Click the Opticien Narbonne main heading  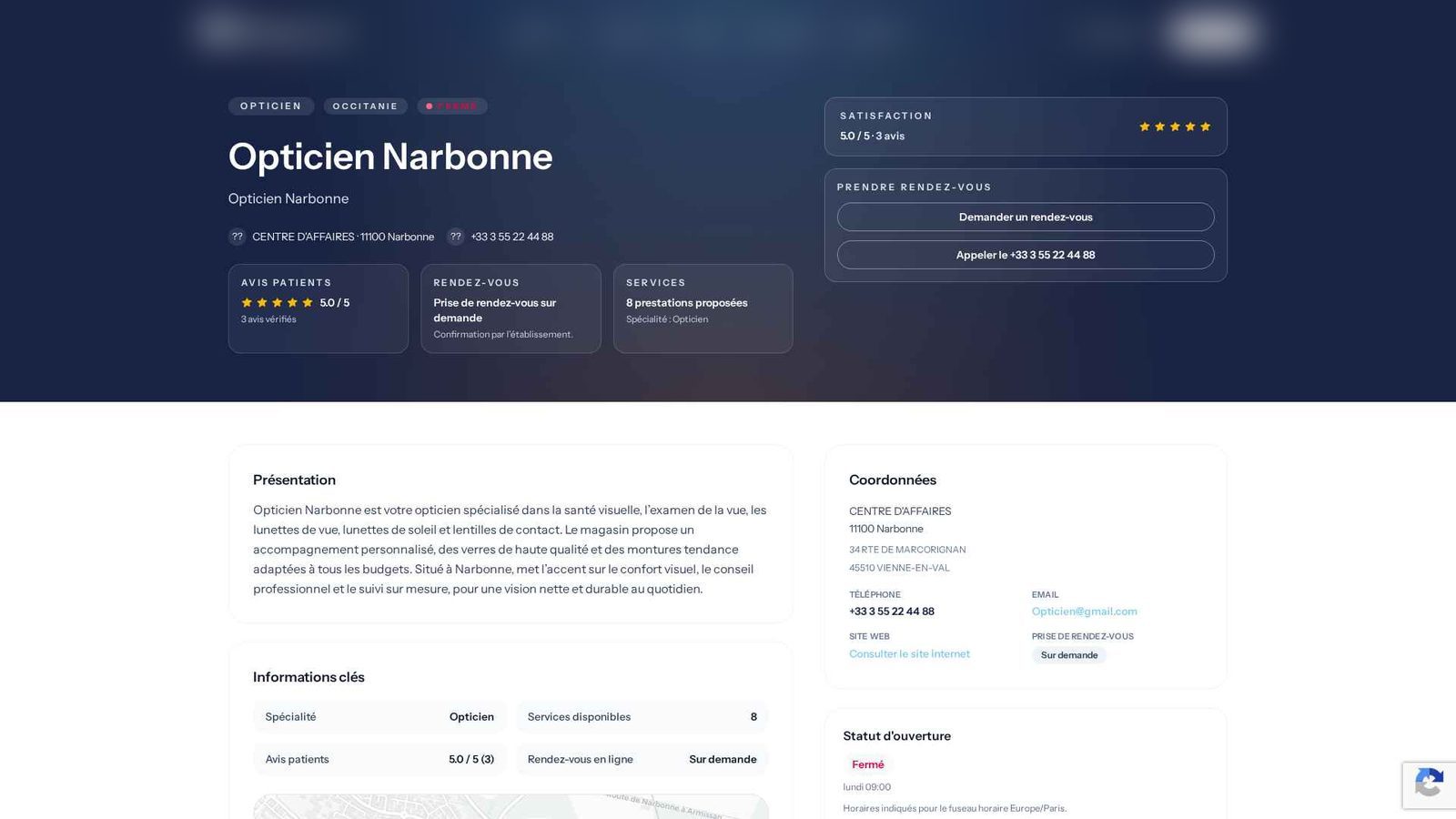(x=390, y=157)
